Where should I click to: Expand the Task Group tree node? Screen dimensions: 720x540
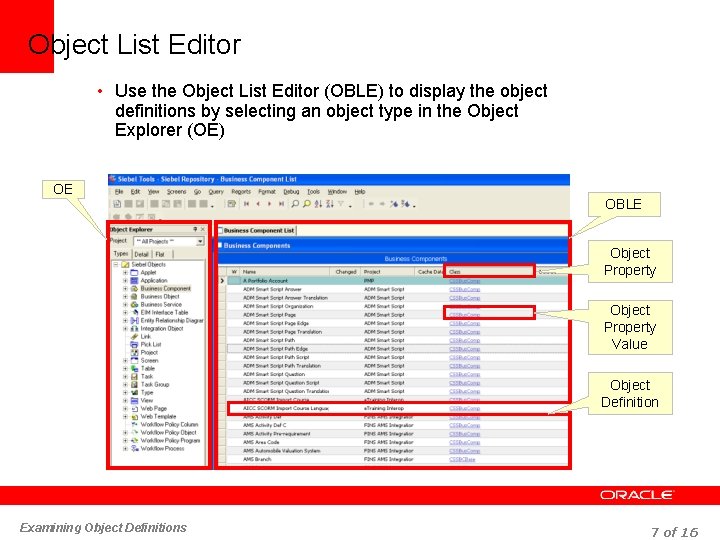click(x=125, y=384)
